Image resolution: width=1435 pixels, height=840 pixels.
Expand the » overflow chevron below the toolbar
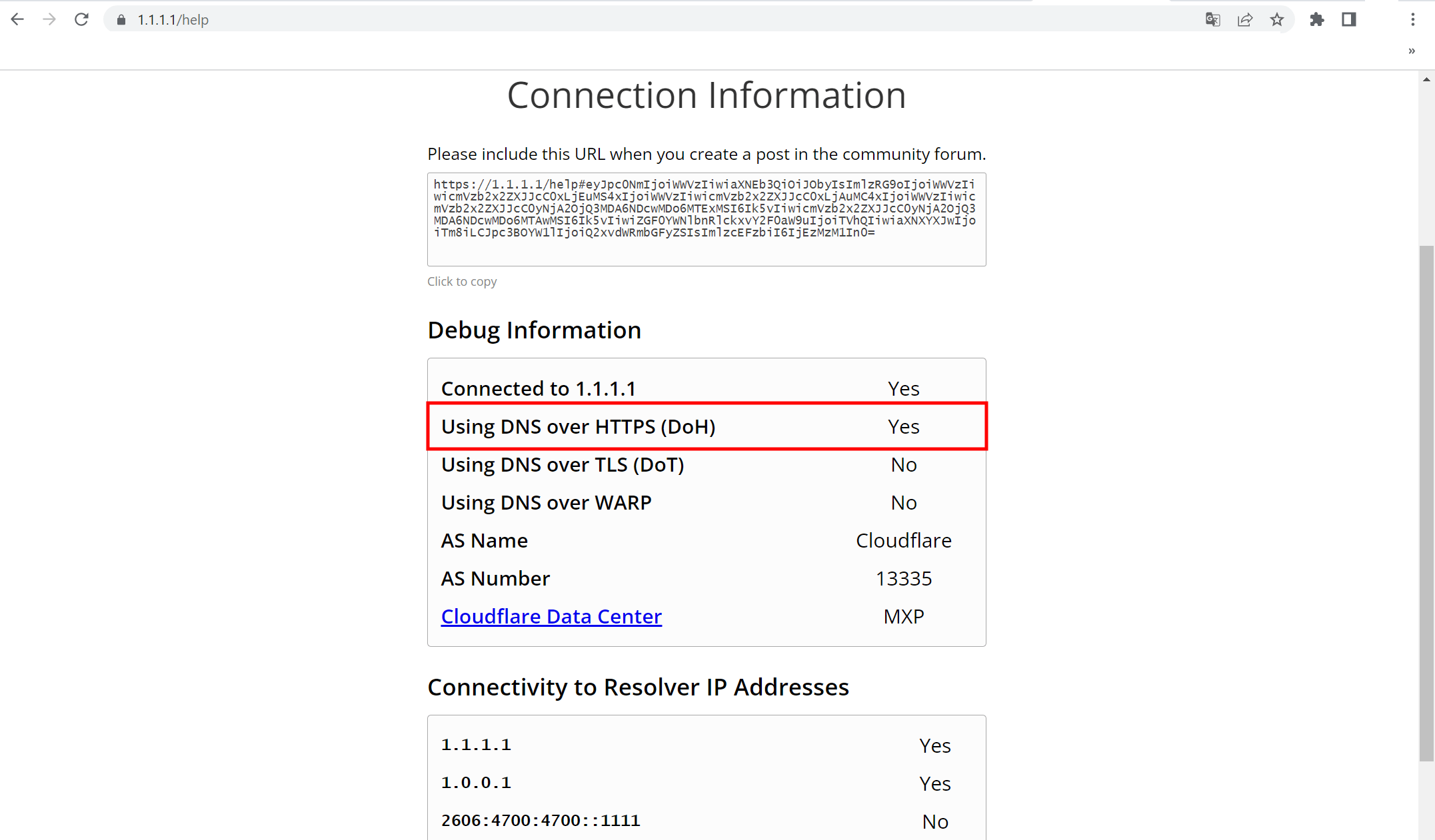1411,51
